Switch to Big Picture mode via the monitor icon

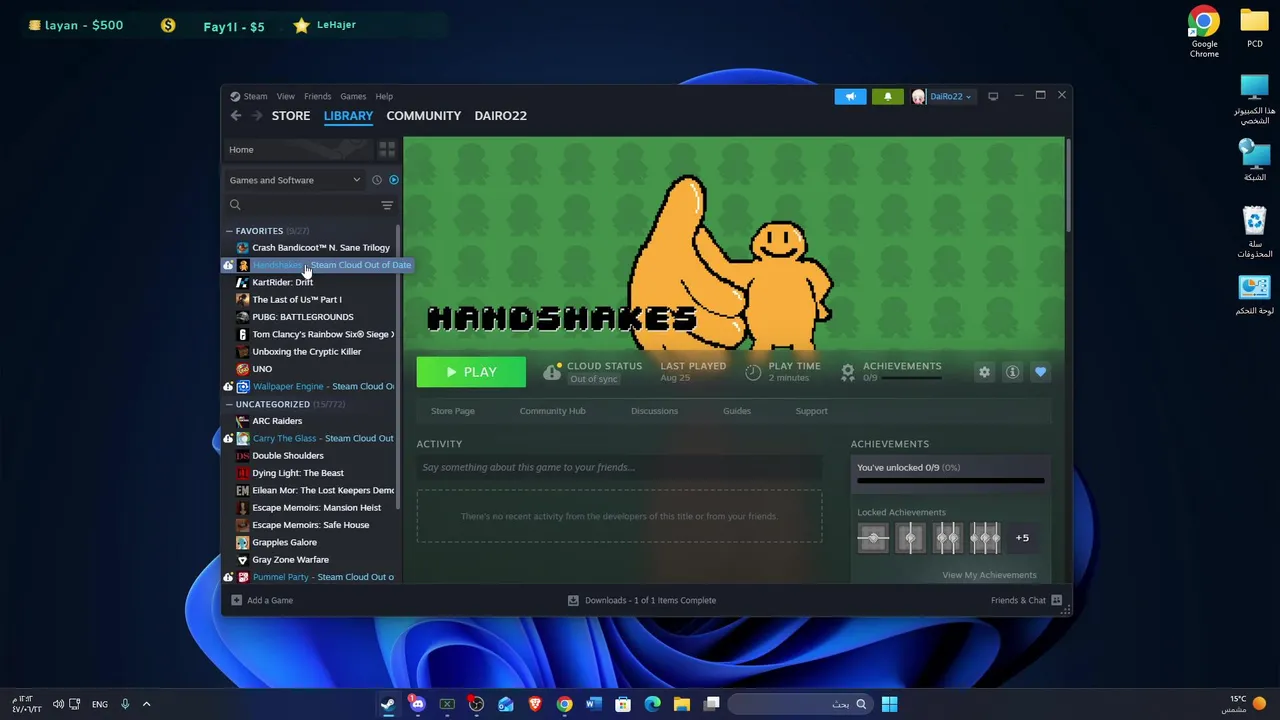pyautogui.click(x=993, y=96)
